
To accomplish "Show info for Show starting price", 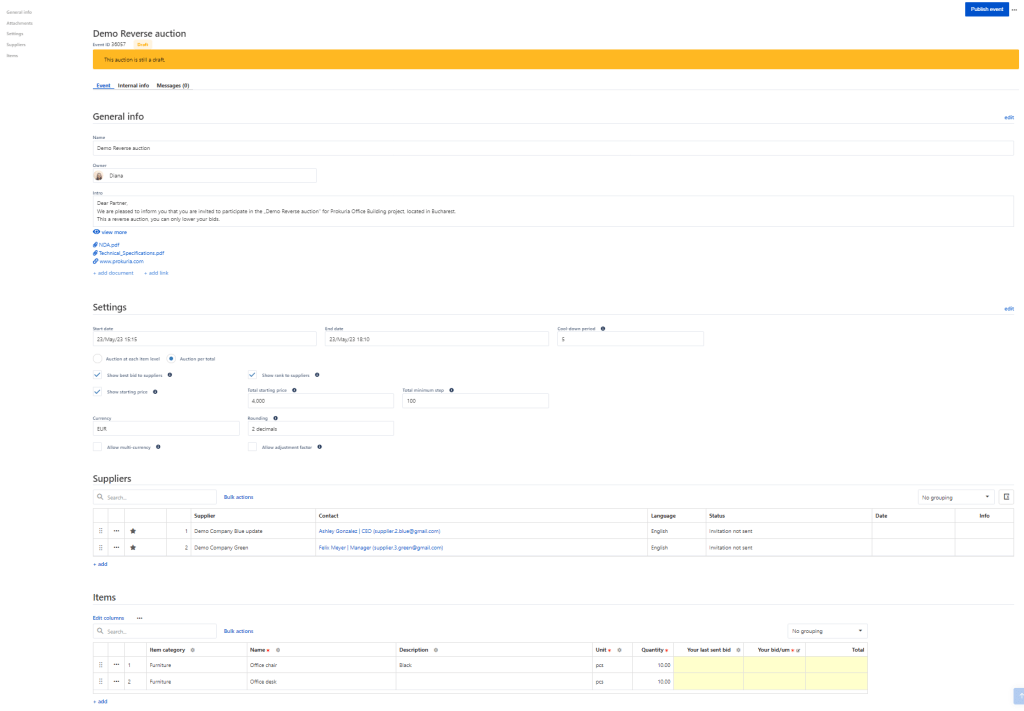I will click(x=155, y=392).
